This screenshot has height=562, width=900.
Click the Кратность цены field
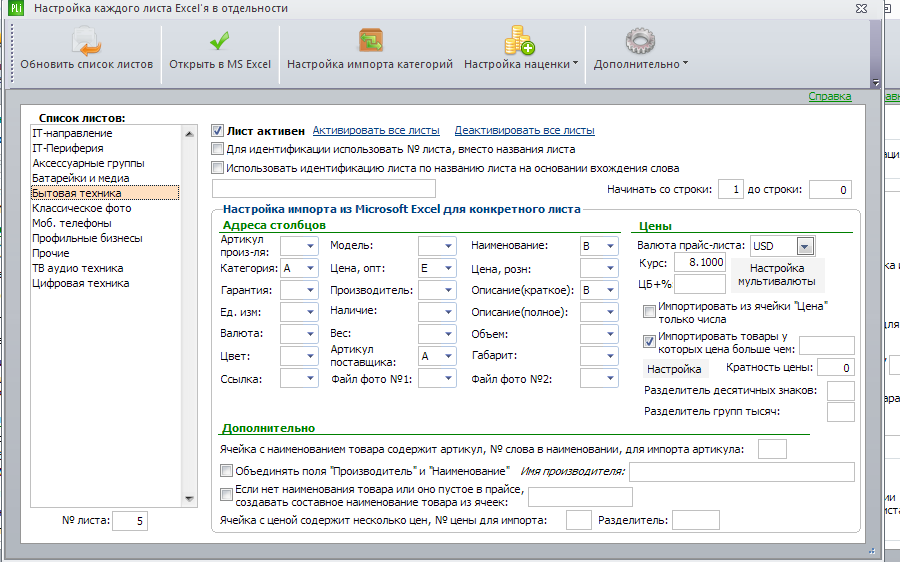(836, 368)
